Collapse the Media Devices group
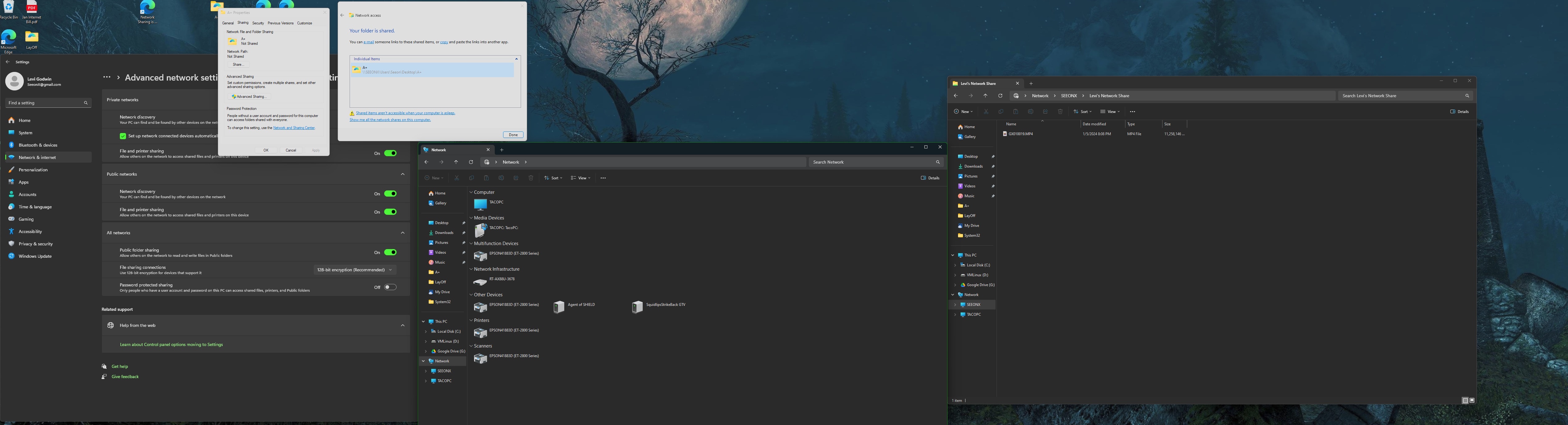The image size is (1568, 425). 470,218
